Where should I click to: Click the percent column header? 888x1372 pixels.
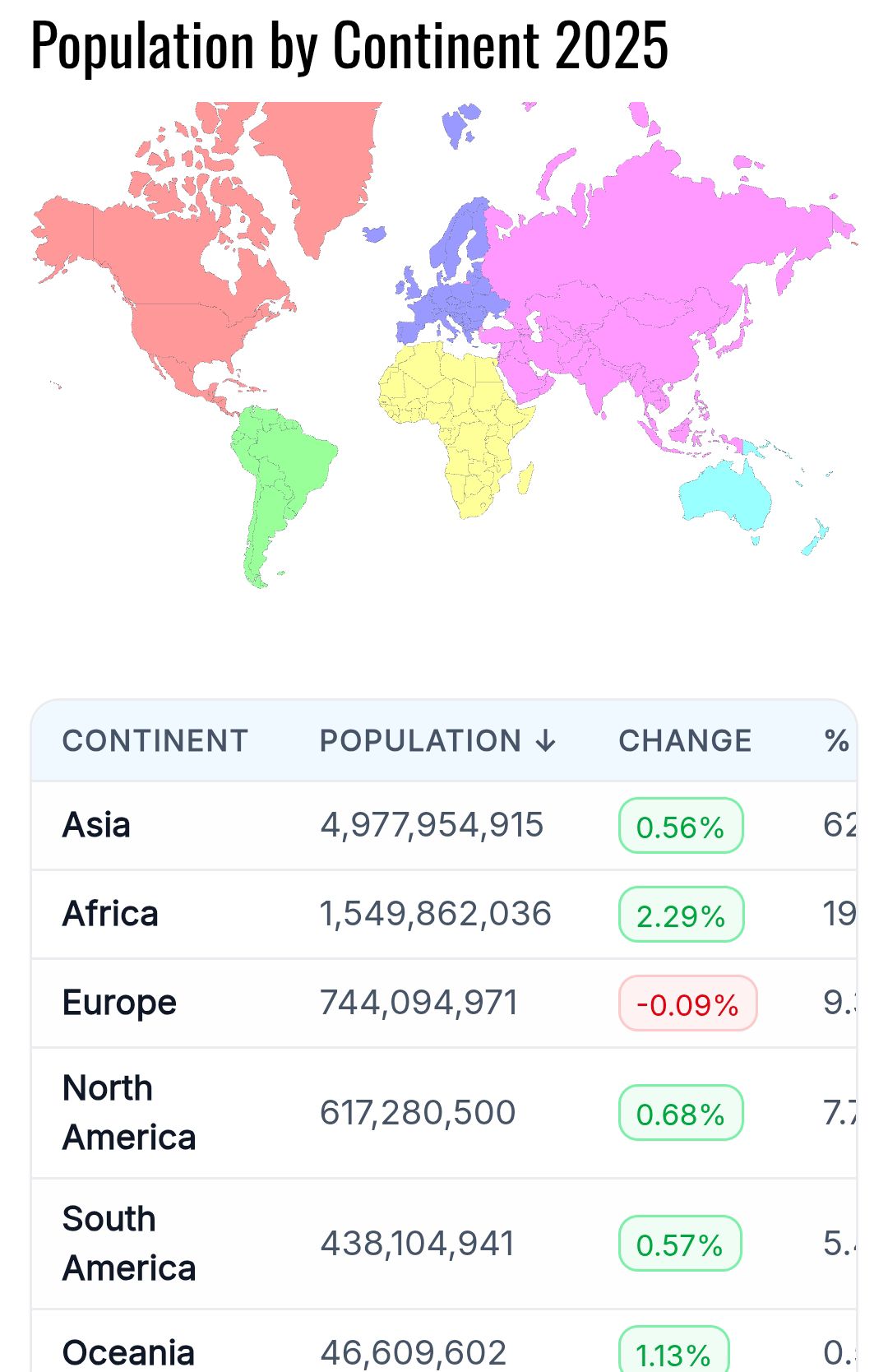(836, 741)
